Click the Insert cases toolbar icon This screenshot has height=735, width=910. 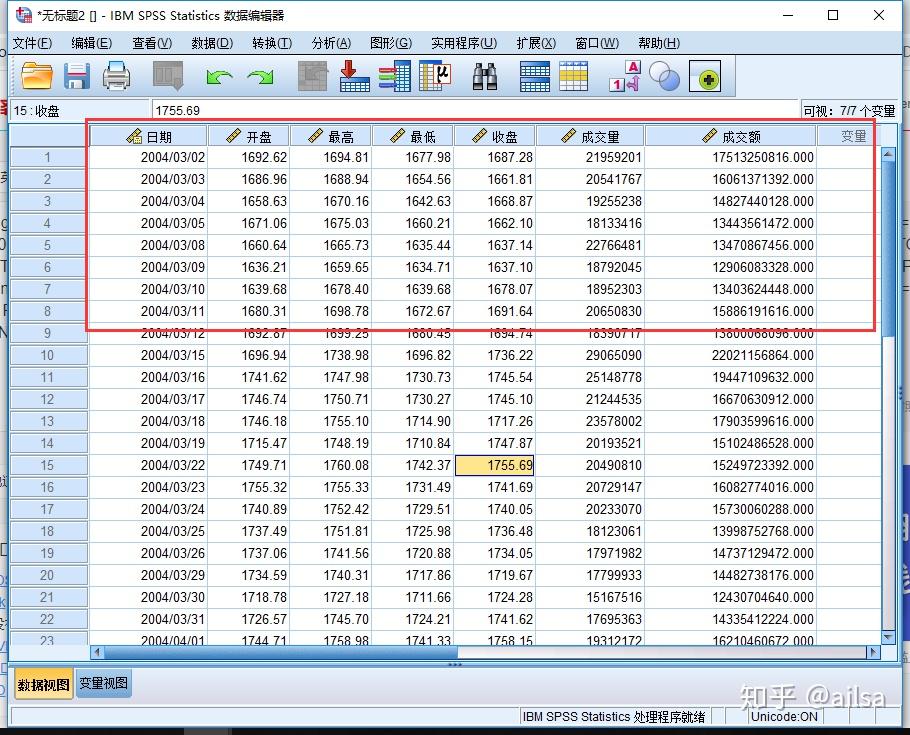(x=534, y=77)
